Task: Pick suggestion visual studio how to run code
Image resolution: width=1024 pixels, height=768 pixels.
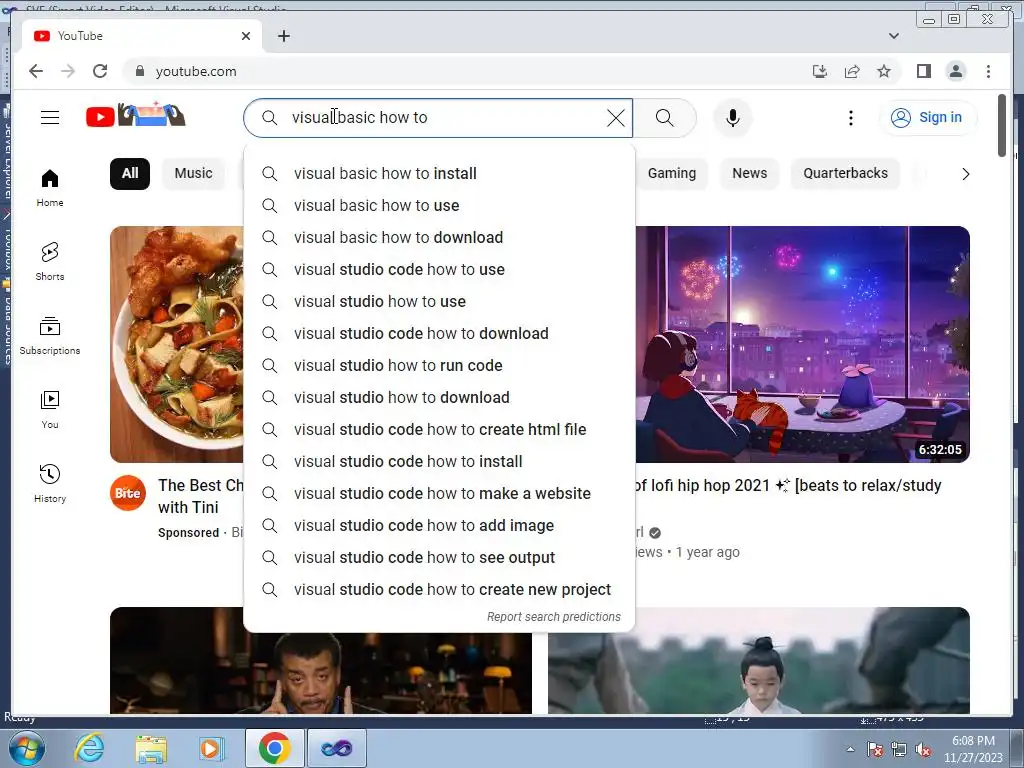Action: (x=439, y=366)
